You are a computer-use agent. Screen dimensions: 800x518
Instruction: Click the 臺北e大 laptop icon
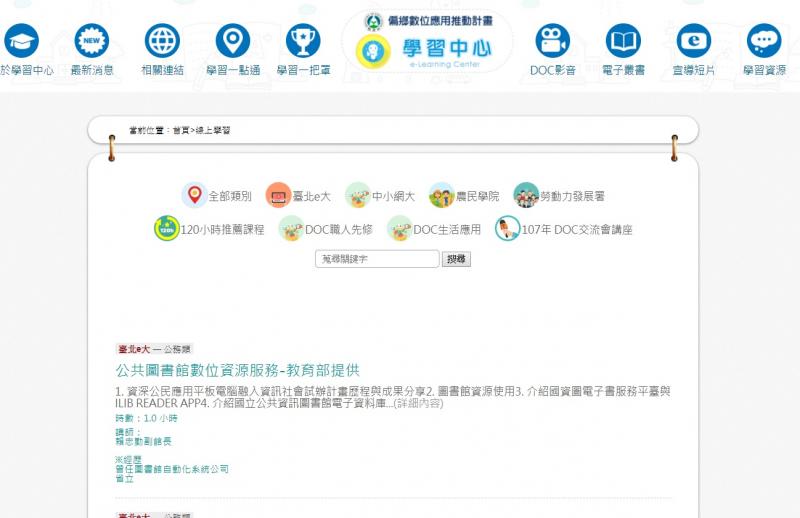pyautogui.click(x=279, y=195)
